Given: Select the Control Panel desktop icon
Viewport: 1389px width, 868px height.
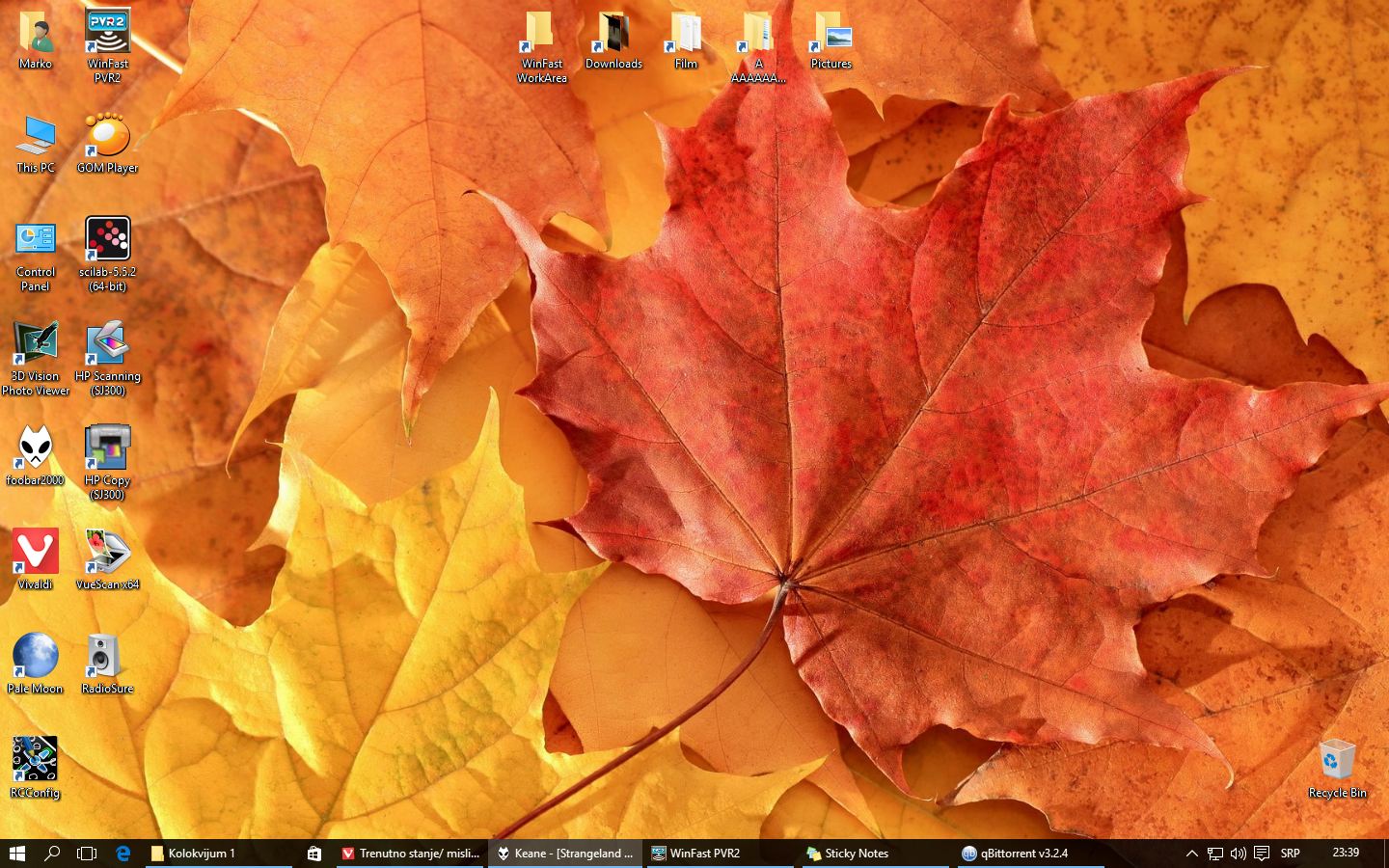Looking at the screenshot, I should tap(36, 255).
